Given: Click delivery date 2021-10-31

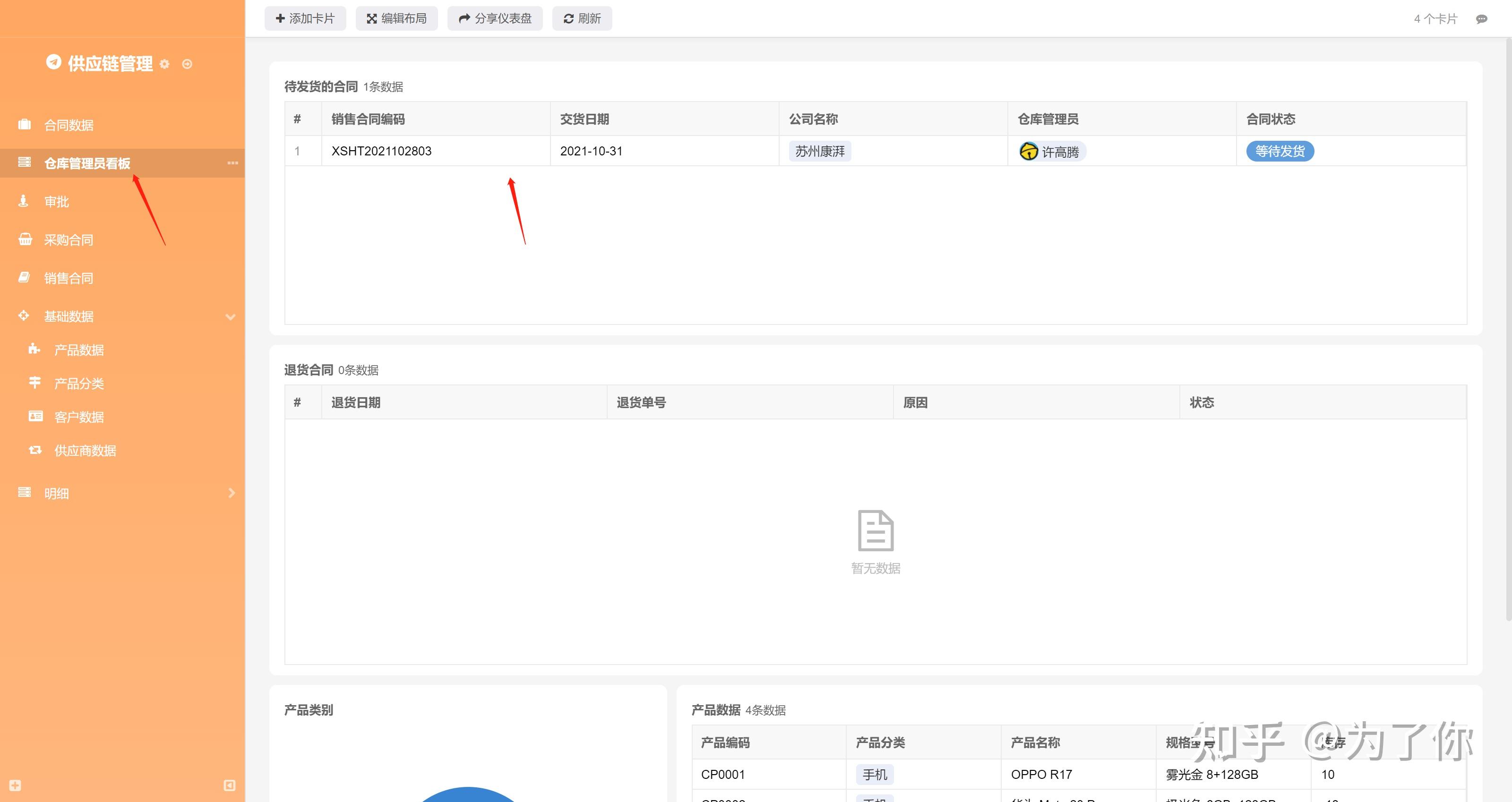Looking at the screenshot, I should 591,151.
